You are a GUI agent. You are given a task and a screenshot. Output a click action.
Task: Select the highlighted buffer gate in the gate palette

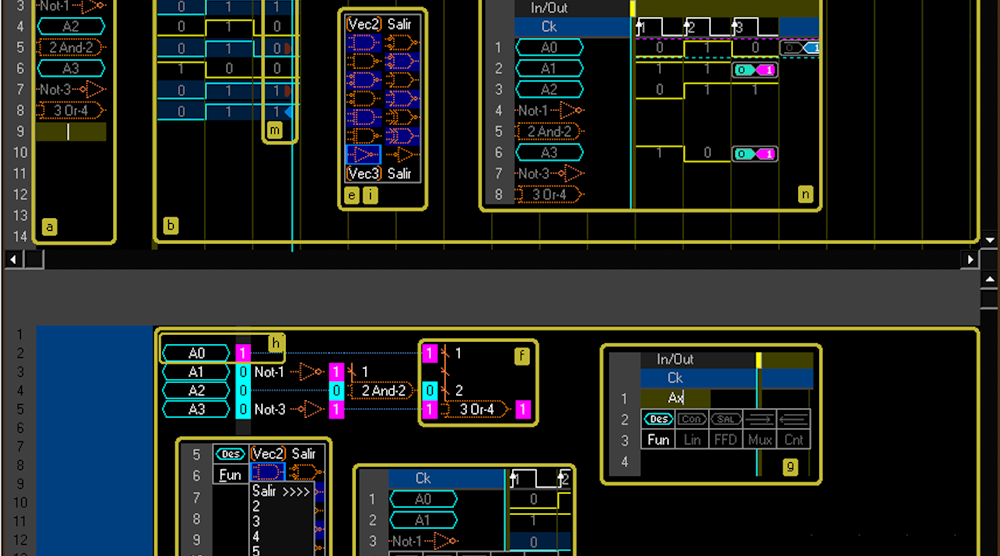tap(363, 154)
